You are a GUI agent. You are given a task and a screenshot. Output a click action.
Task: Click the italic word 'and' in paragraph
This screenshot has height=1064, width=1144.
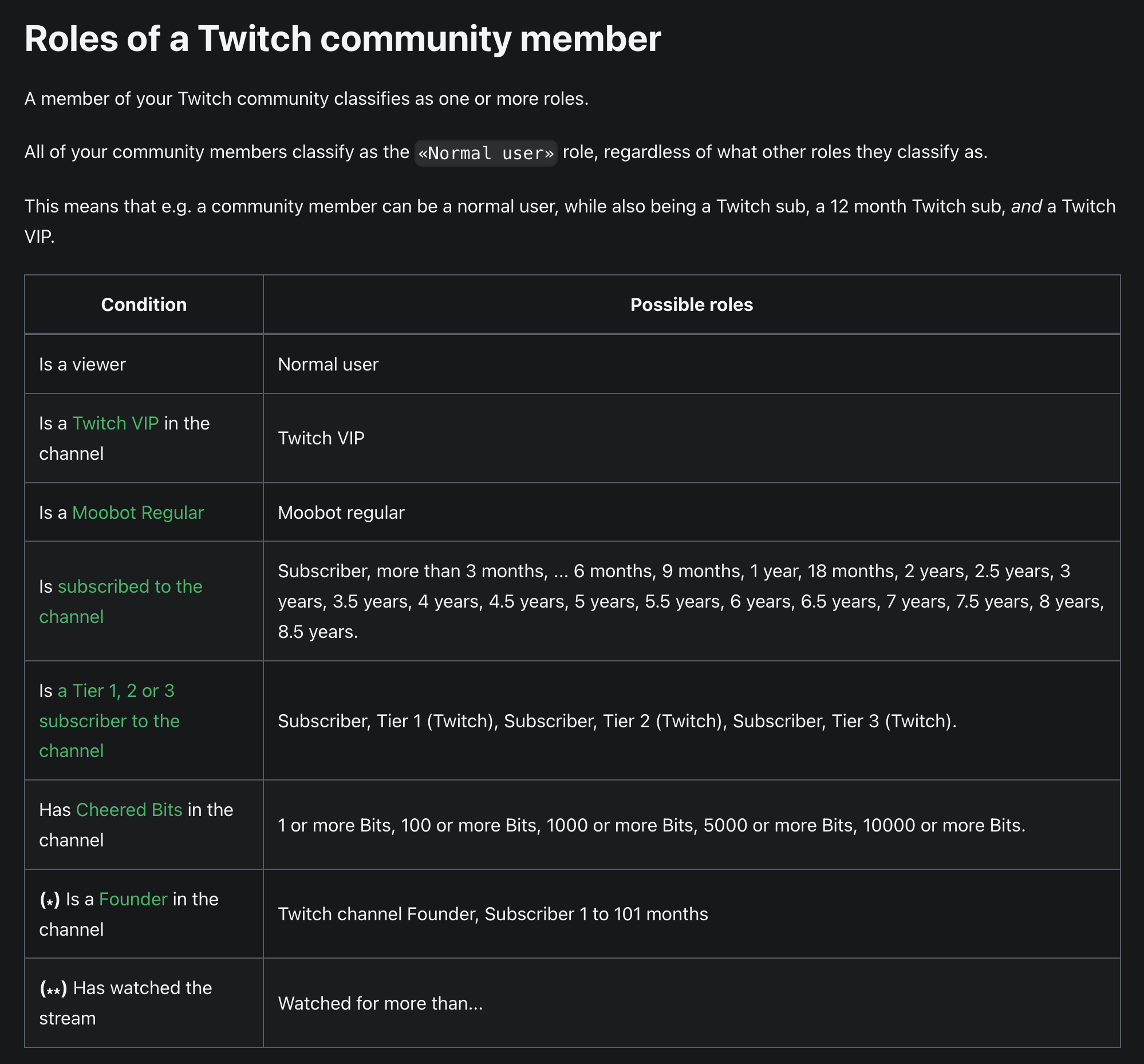tap(1026, 206)
